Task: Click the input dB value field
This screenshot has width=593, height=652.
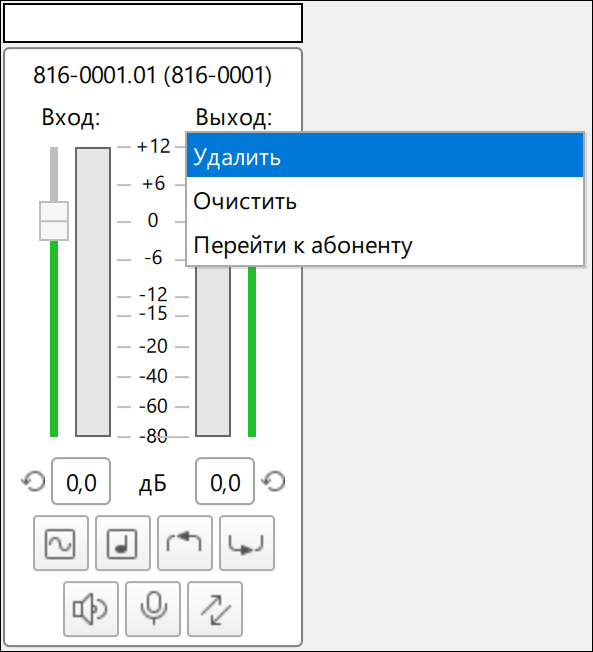Action: tap(81, 481)
